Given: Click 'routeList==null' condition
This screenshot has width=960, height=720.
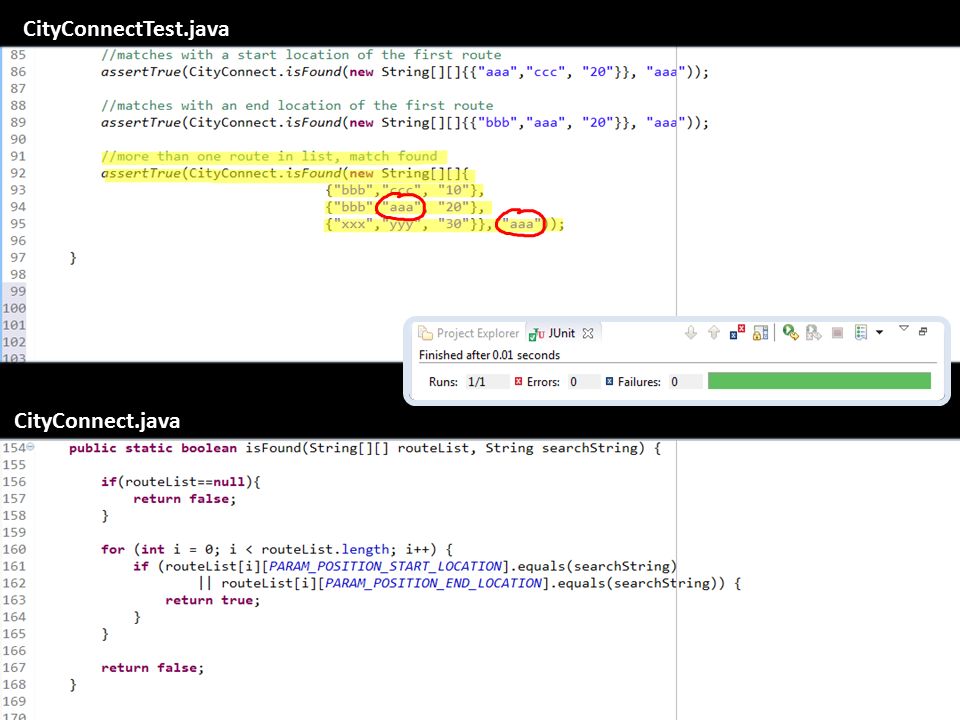Looking at the screenshot, I should [185, 482].
